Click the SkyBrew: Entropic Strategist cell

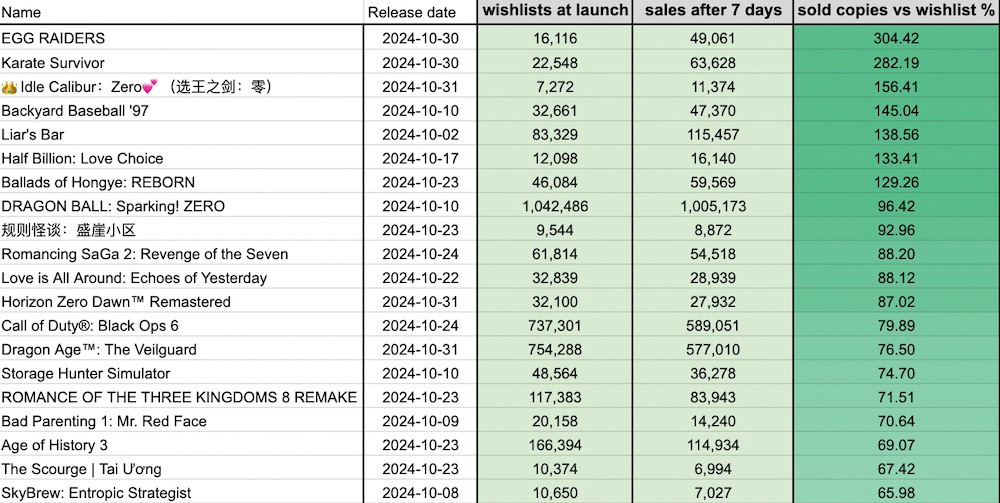point(96,493)
